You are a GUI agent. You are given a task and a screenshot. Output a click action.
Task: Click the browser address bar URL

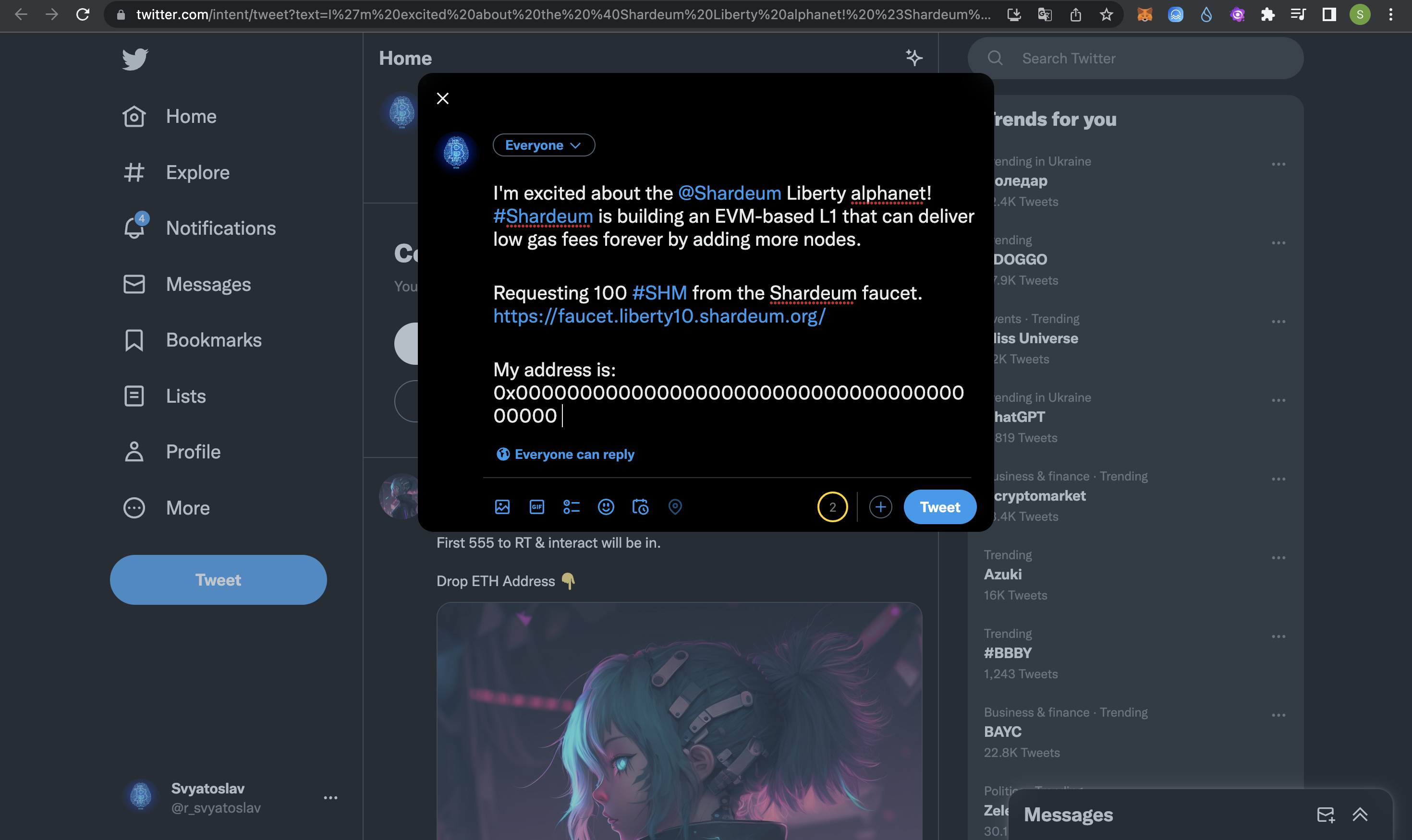[x=563, y=15]
